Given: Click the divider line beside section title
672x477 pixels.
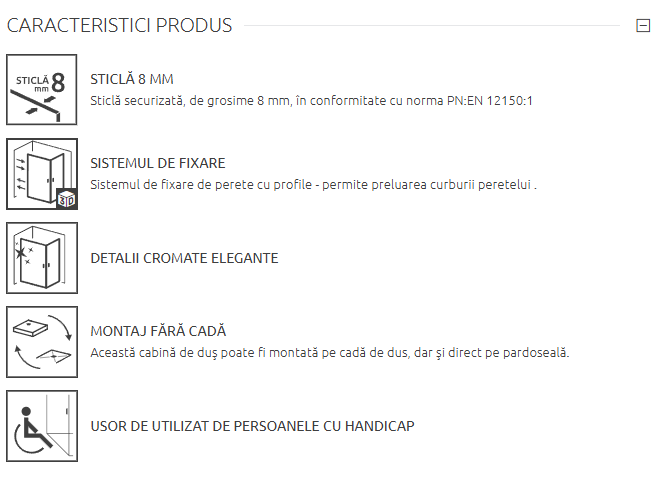Looking at the screenshot, I should point(430,26).
